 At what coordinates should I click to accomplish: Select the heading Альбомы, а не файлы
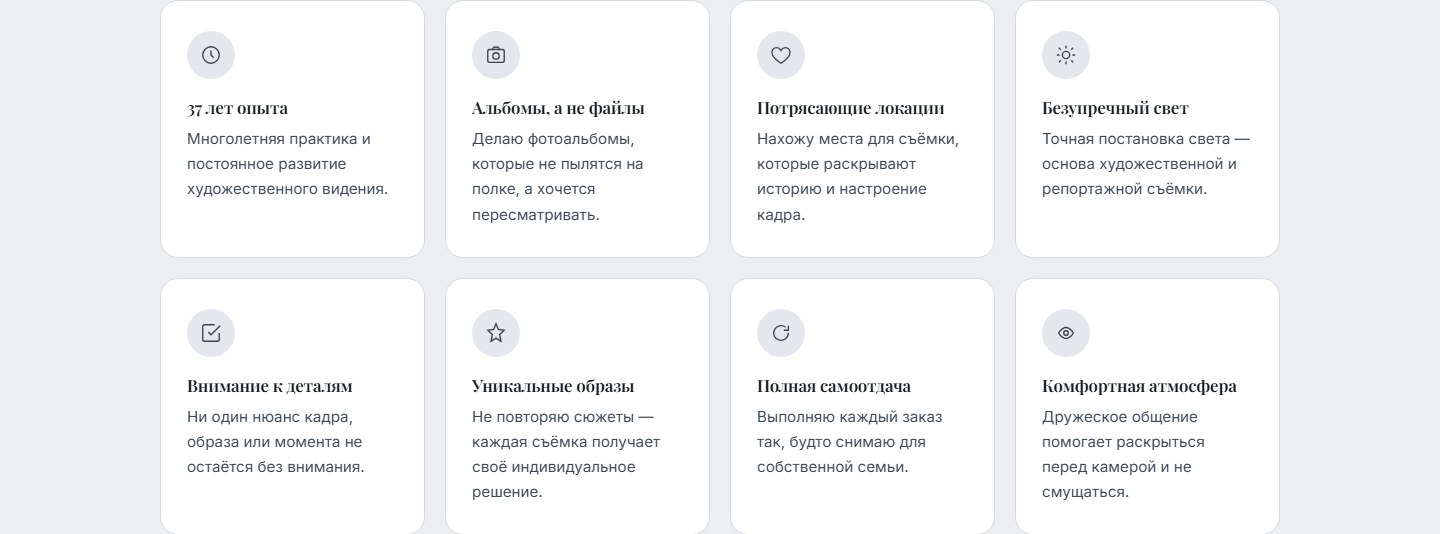[x=558, y=108]
